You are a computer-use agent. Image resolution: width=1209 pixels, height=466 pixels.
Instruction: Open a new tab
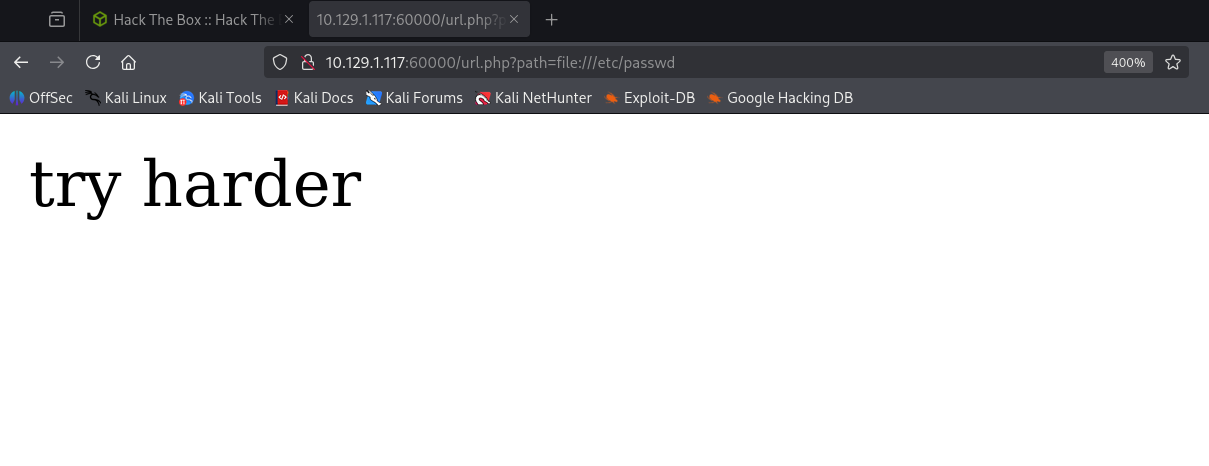551,19
